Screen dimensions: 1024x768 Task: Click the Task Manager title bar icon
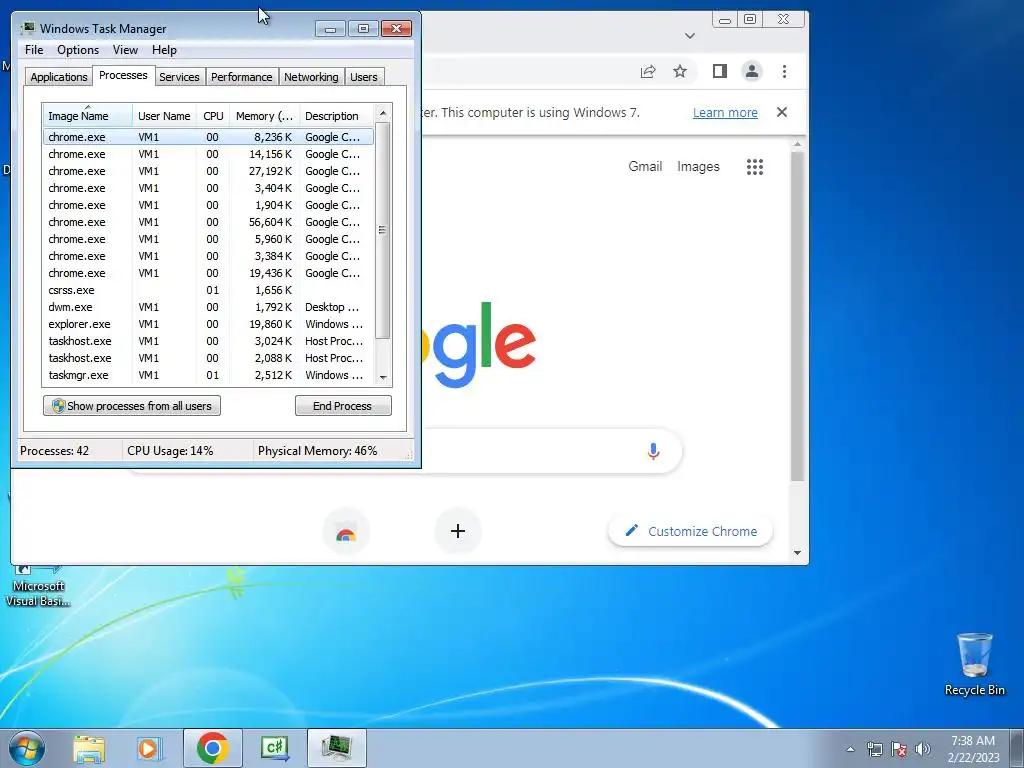(x=27, y=28)
